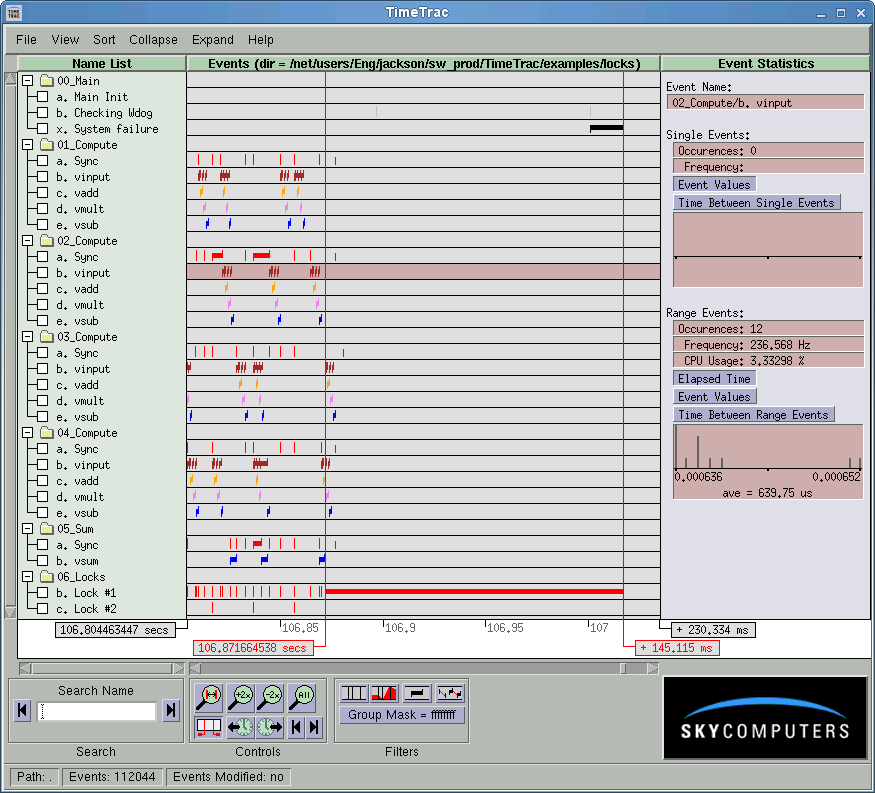Click the 06_Locks folder icon
875x793 pixels.
(x=47, y=576)
